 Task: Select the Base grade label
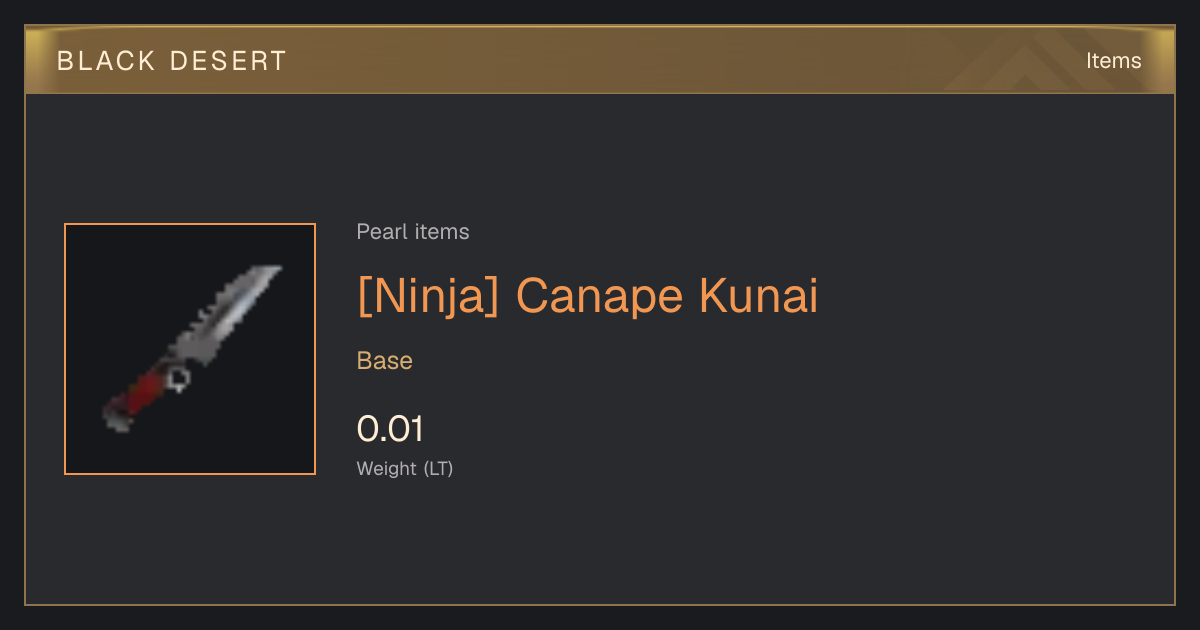click(x=385, y=361)
